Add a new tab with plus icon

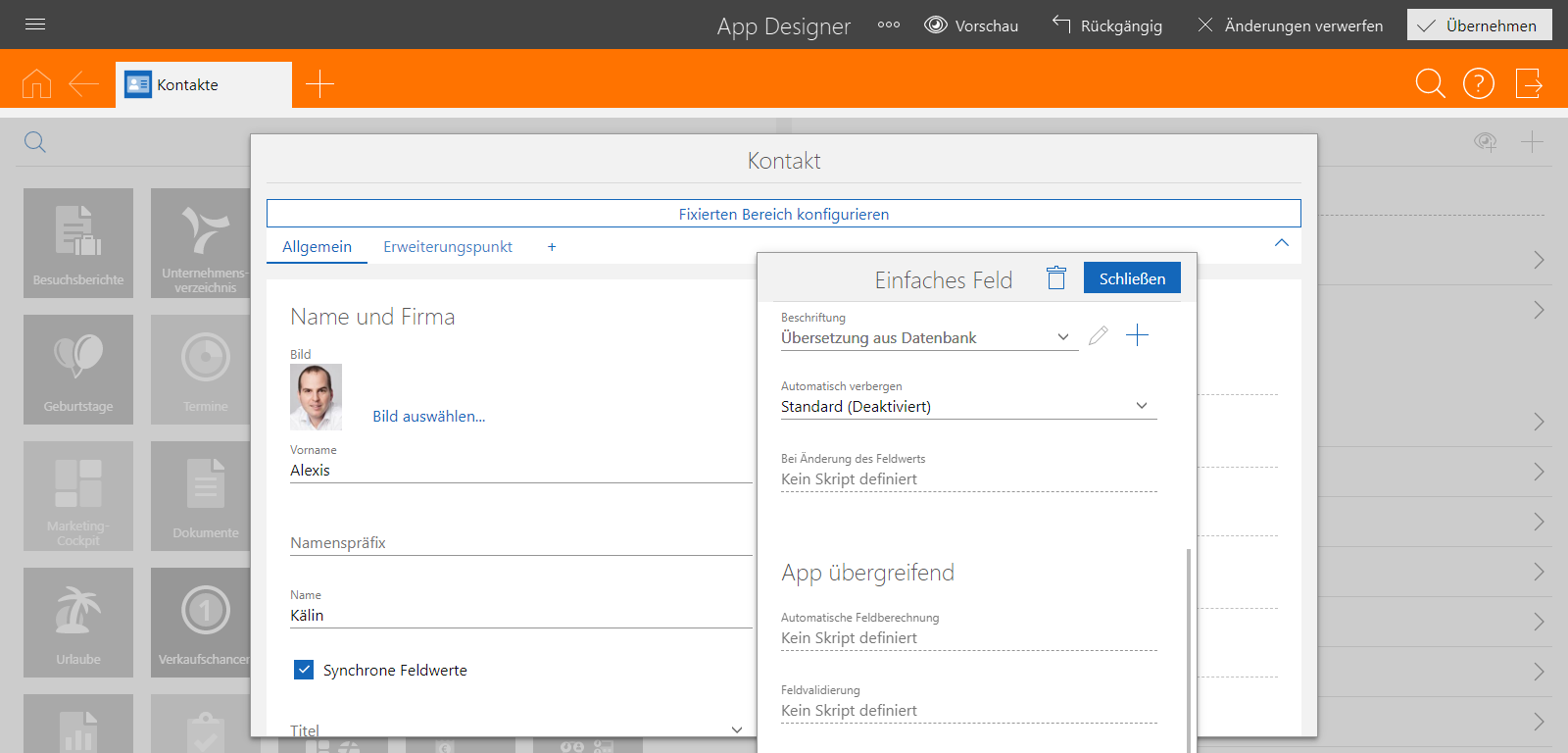[319, 84]
